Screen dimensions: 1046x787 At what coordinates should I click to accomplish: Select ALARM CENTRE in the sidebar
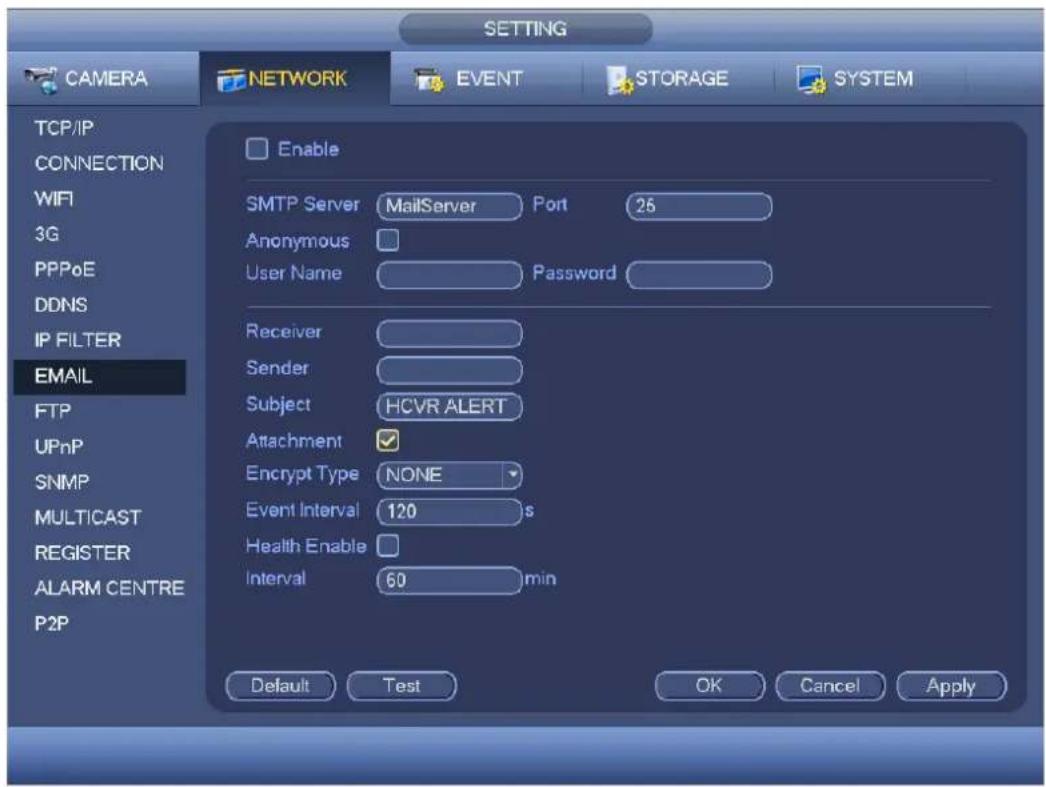click(x=109, y=588)
